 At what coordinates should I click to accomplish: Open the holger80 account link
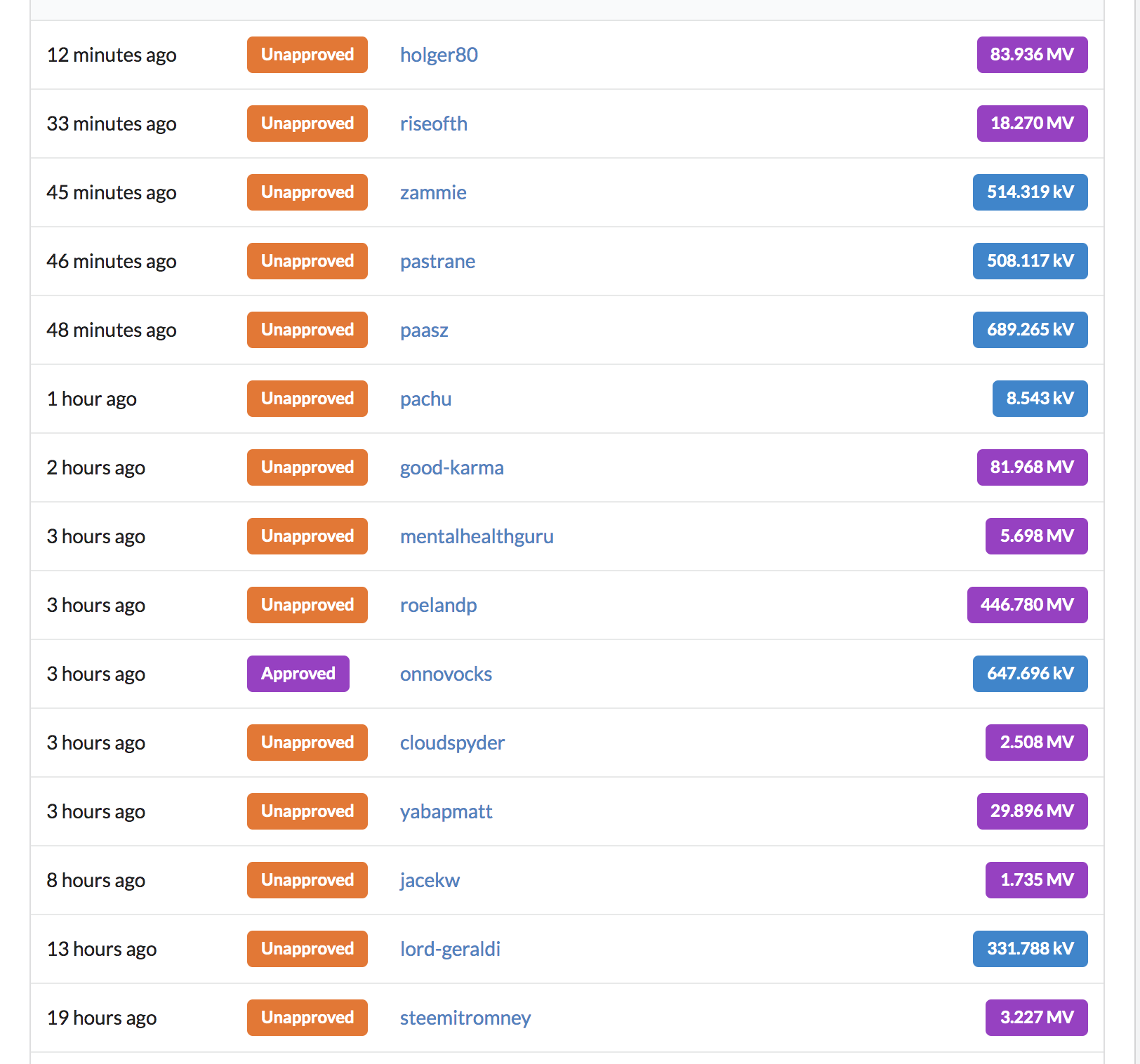tap(439, 55)
